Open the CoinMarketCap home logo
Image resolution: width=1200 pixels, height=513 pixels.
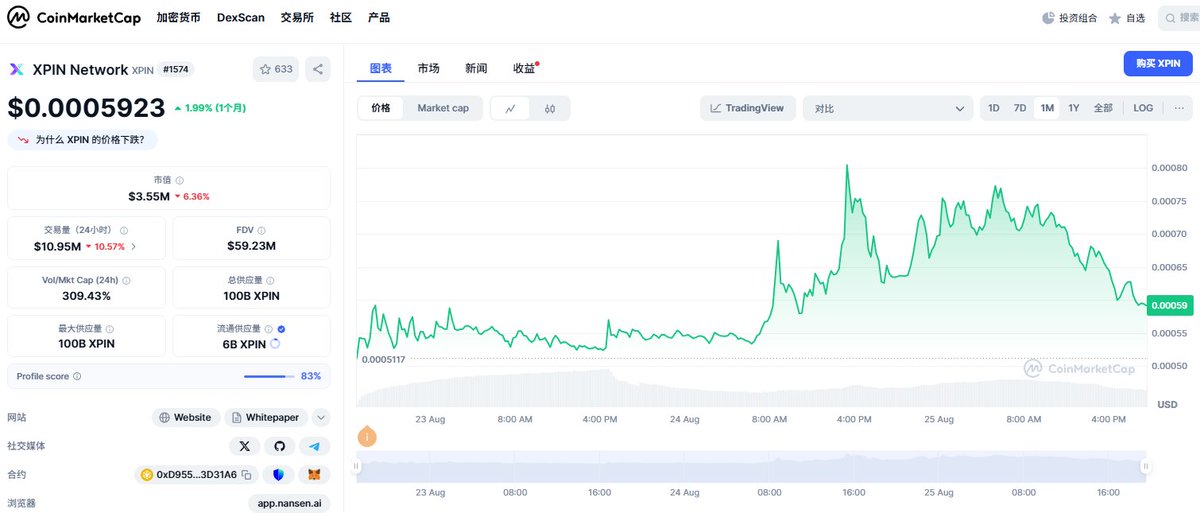pyautogui.click(x=72, y=18)
